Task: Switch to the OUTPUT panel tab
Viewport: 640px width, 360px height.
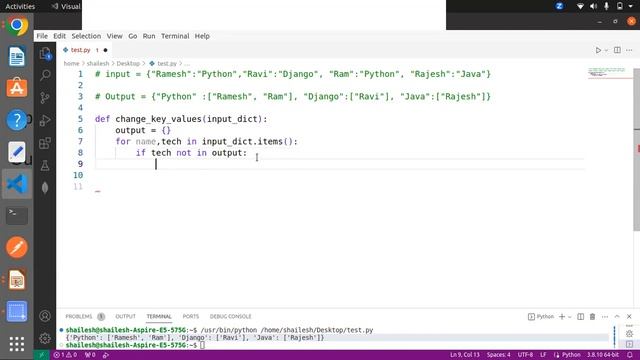Action: 125,316
